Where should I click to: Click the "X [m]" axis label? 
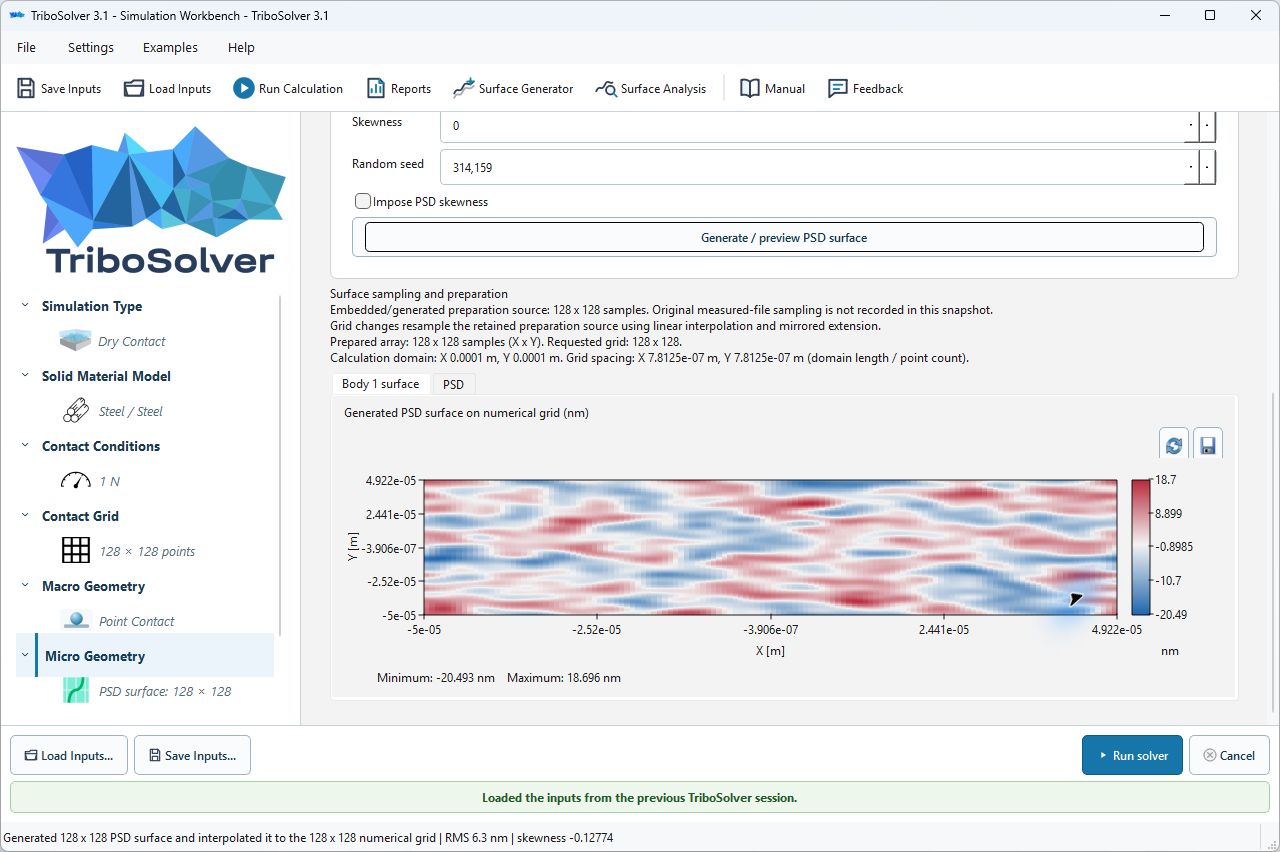pyautogui.click(x=769, y=651)
